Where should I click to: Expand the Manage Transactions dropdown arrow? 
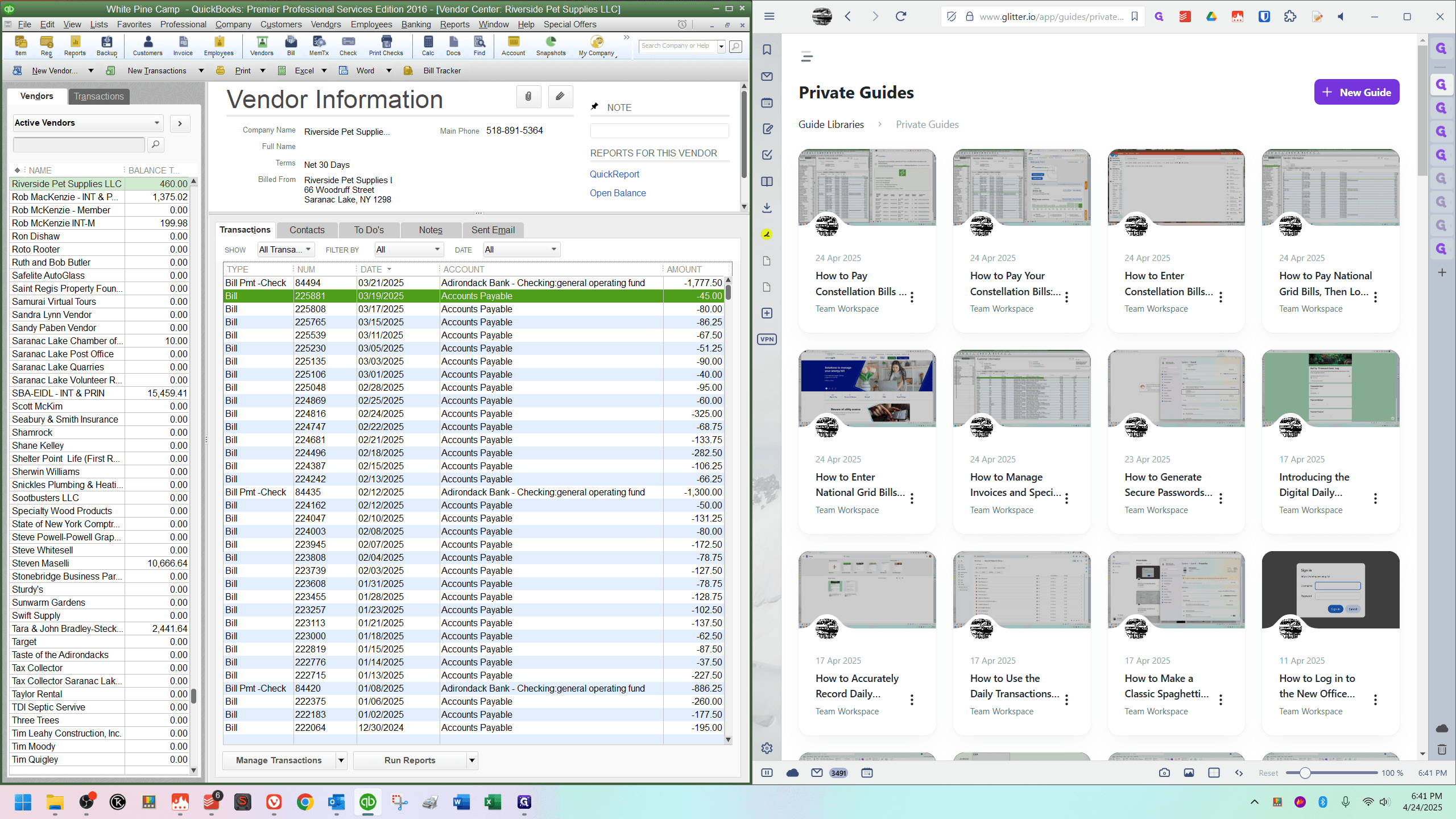click(341, 760)
